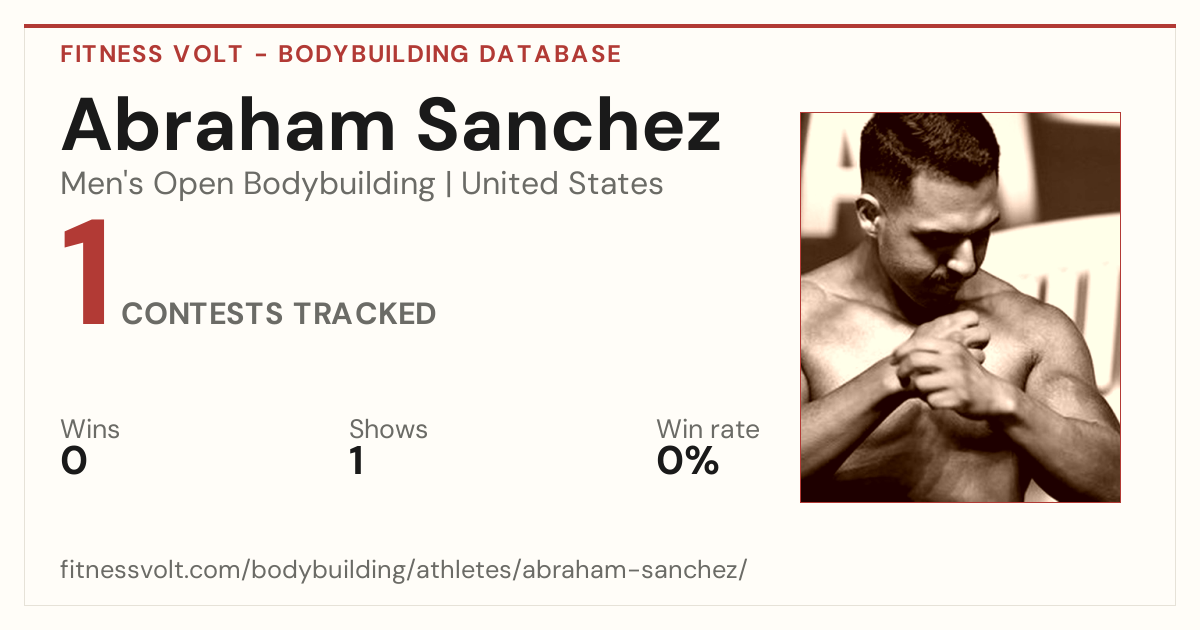The height and width of the screenshot is (630, 1200).
Task: Click the Wins label
Action: [x=90, y=429]
